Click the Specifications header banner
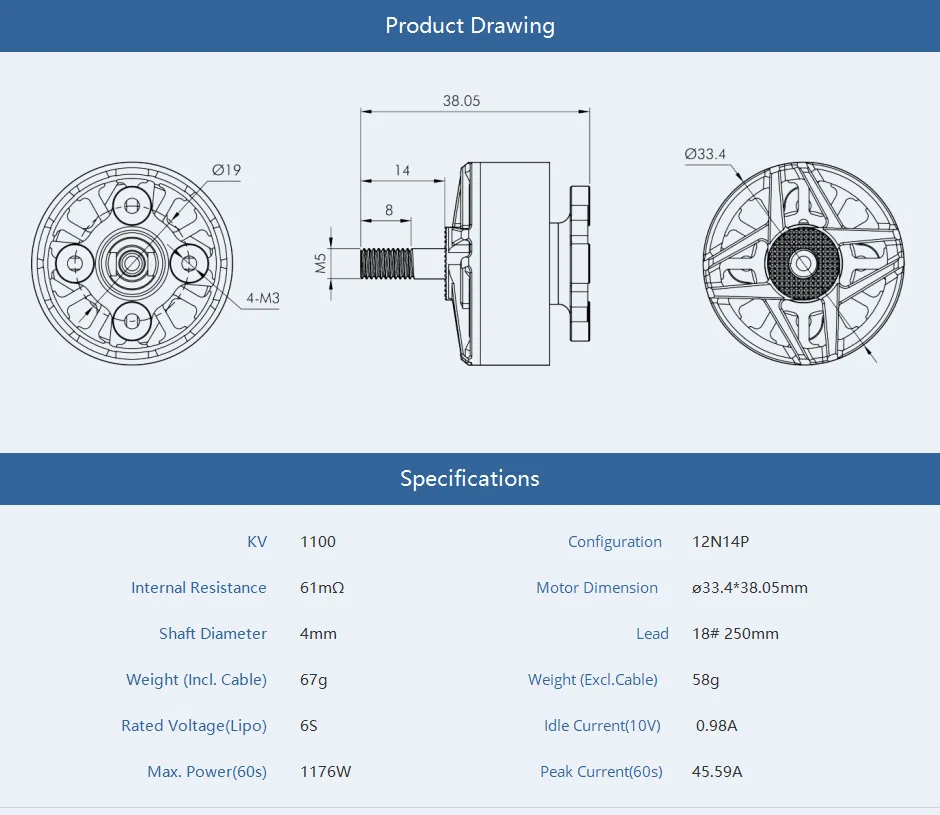Viewport: 940px width, 815px height. 470,479
